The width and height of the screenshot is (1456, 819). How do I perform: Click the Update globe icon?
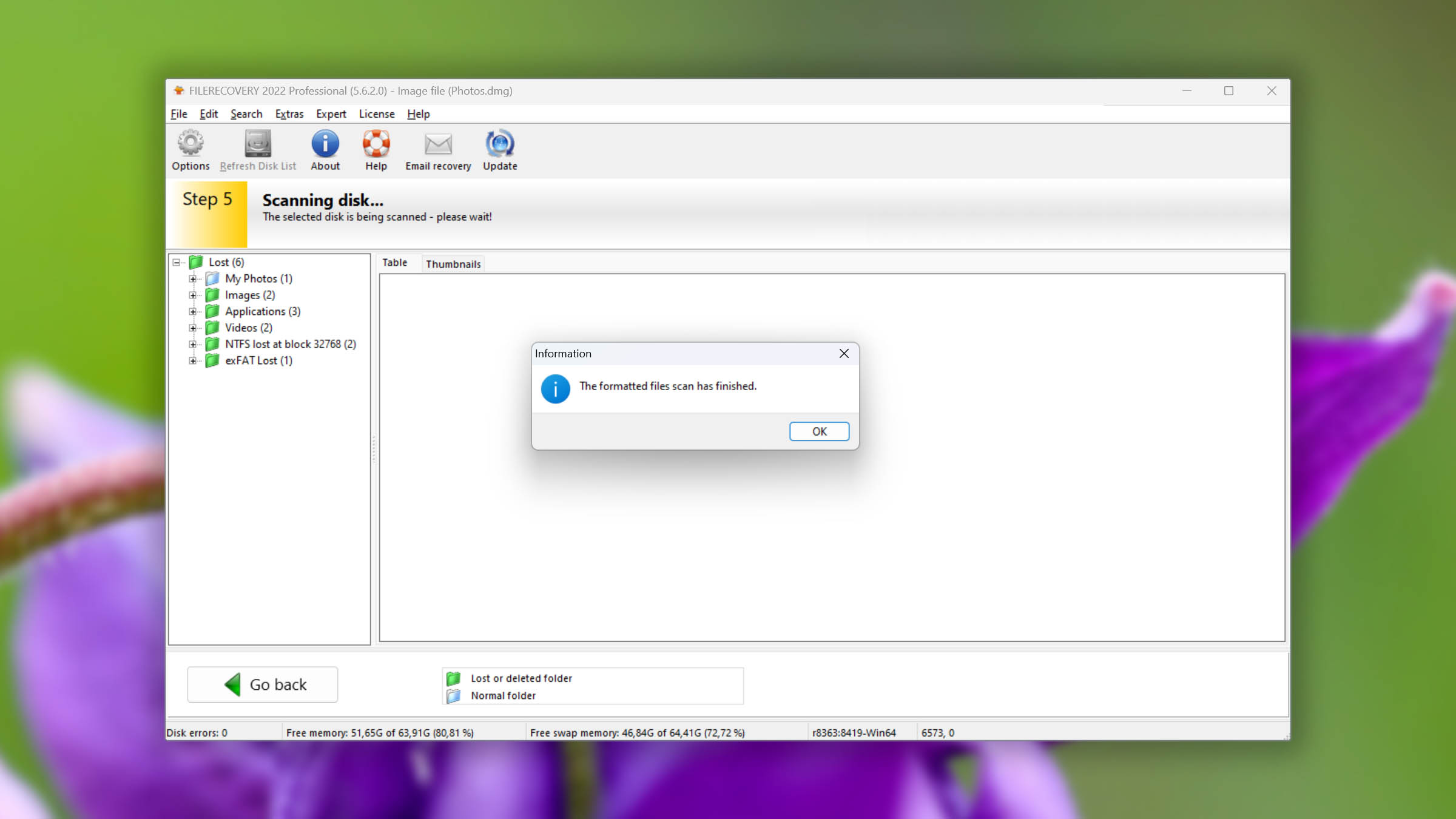(x=500, y=144)
